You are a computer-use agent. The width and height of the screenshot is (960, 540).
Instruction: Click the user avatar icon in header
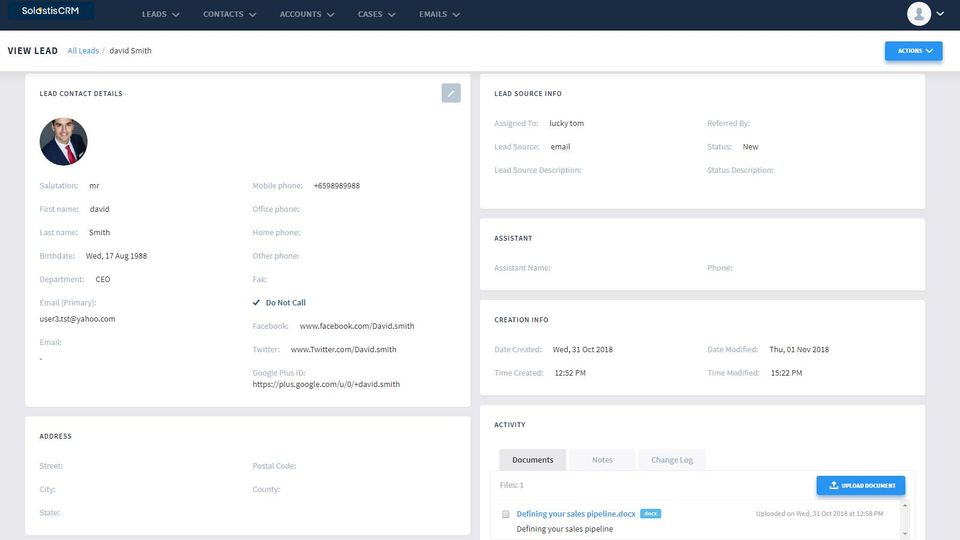919,13
